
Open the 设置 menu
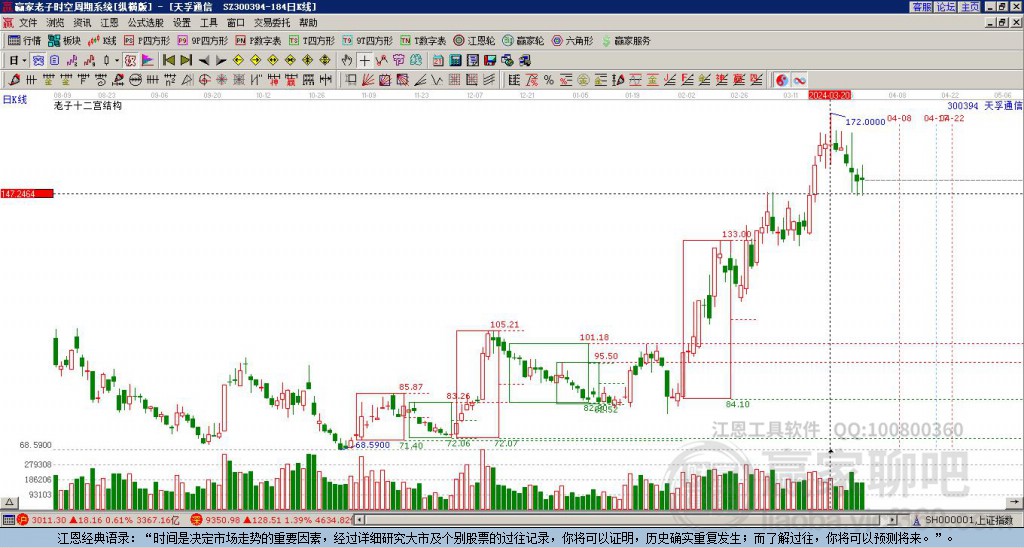point(182,23)
